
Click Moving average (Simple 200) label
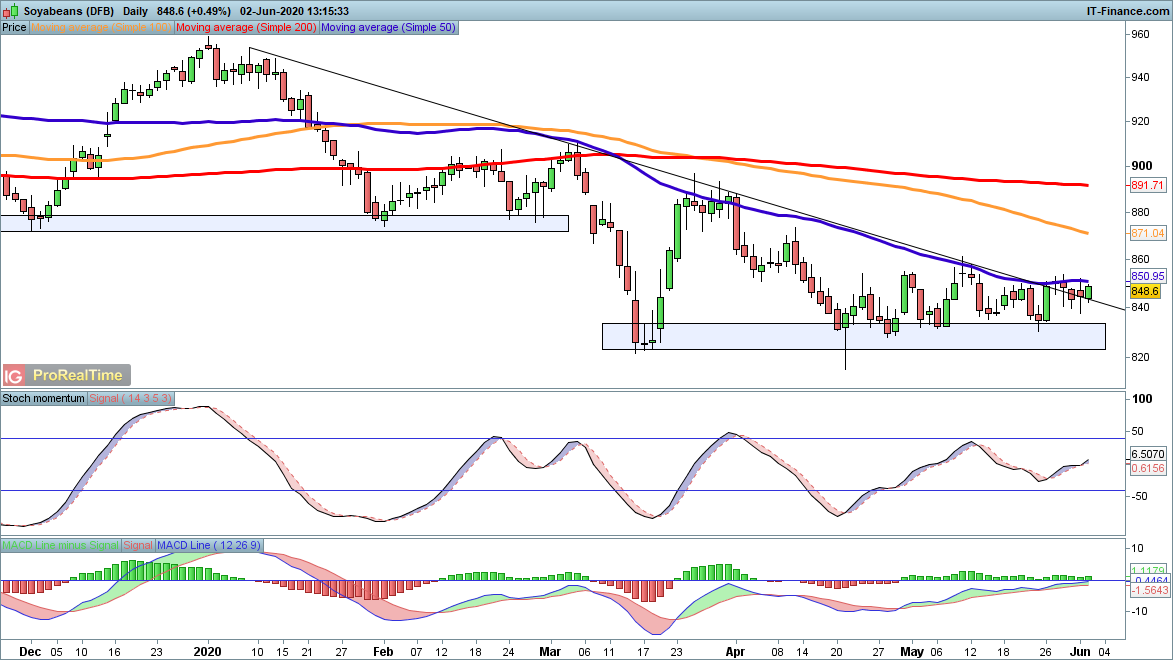[x=247, y=27]
